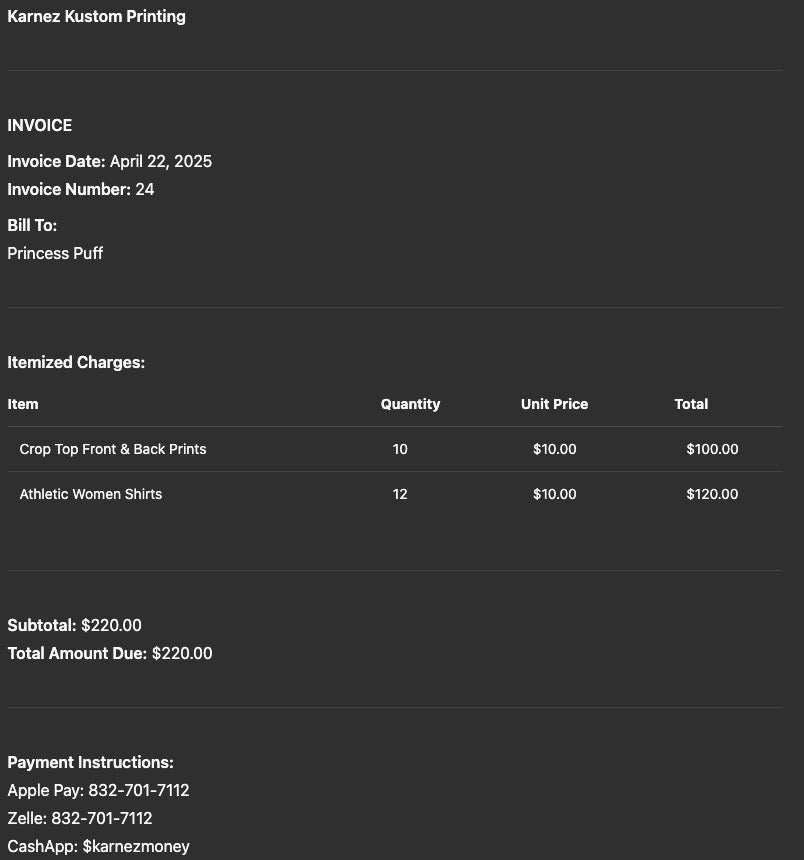
Task: Click the $100.00 line total
Action: 712,449
